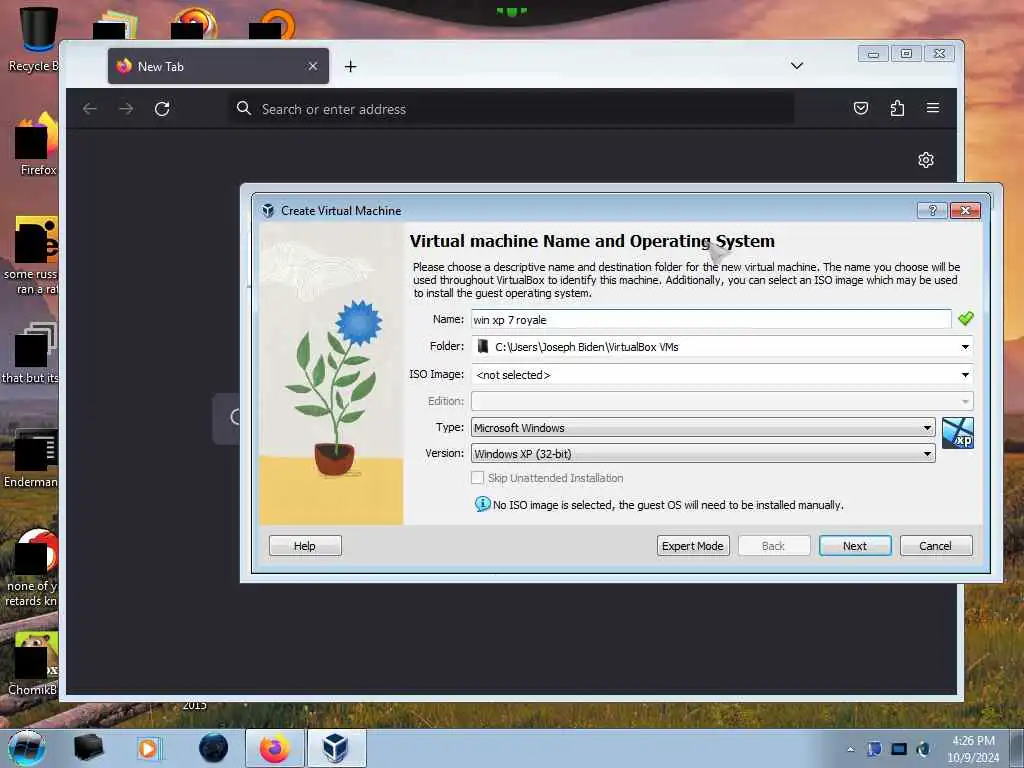The image size is (1024, 768).
Task: Open the list all tabs chevron in Firefox
Action: (797, 65)
